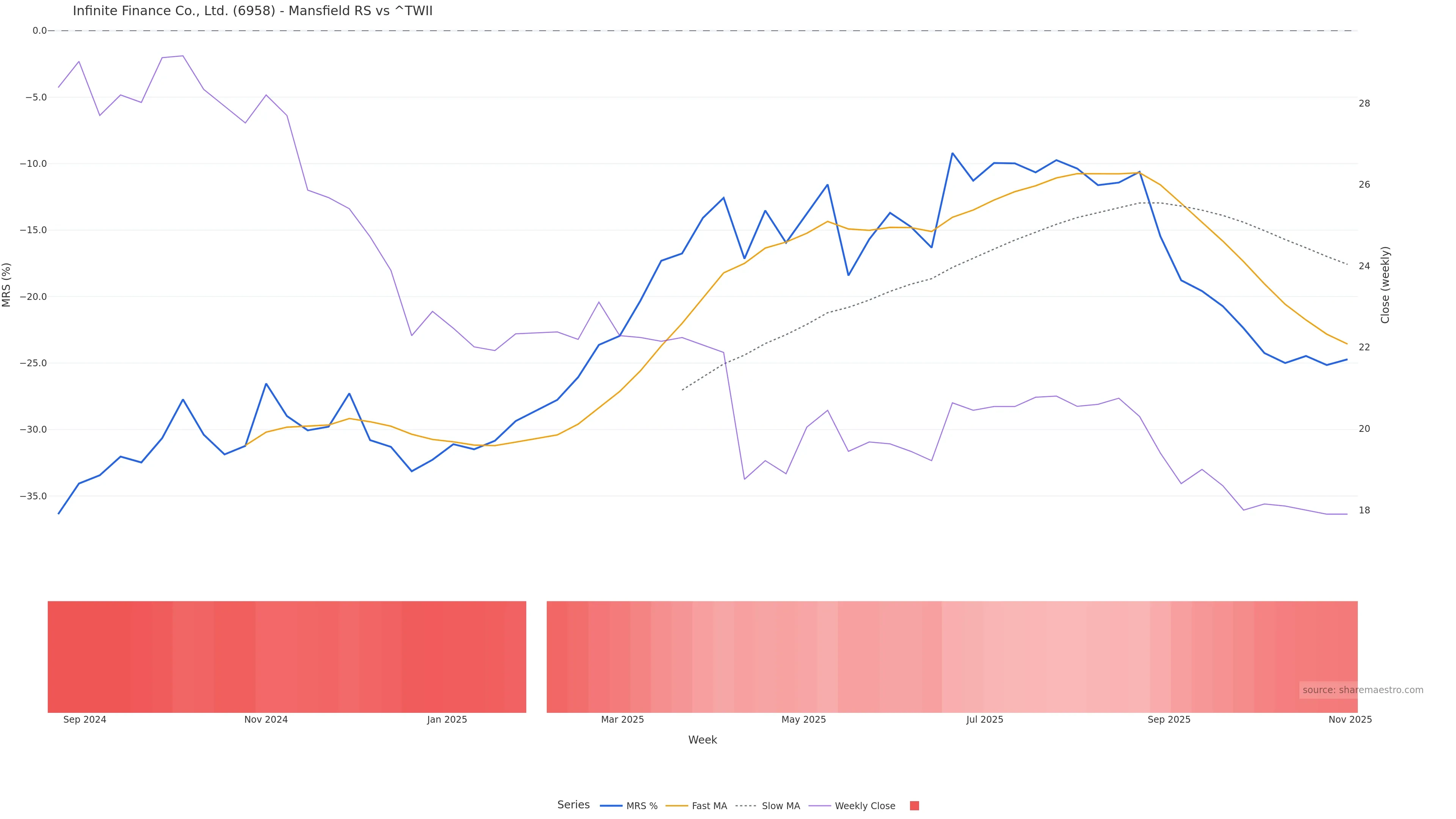Select the Jul 2025 axis label
Image resolution: width=1456 pixels, height=819 pixels.
pyautogui.click(x=985, y=720)
